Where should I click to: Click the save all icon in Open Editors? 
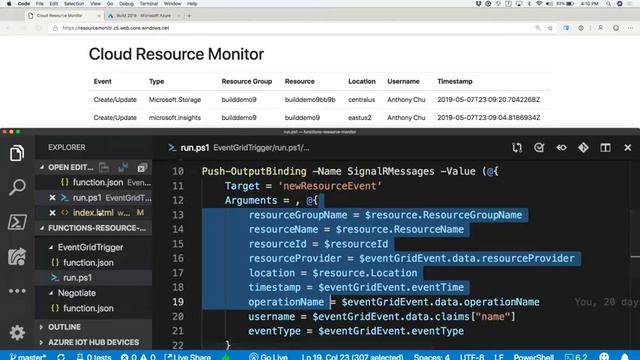[123, 167]
